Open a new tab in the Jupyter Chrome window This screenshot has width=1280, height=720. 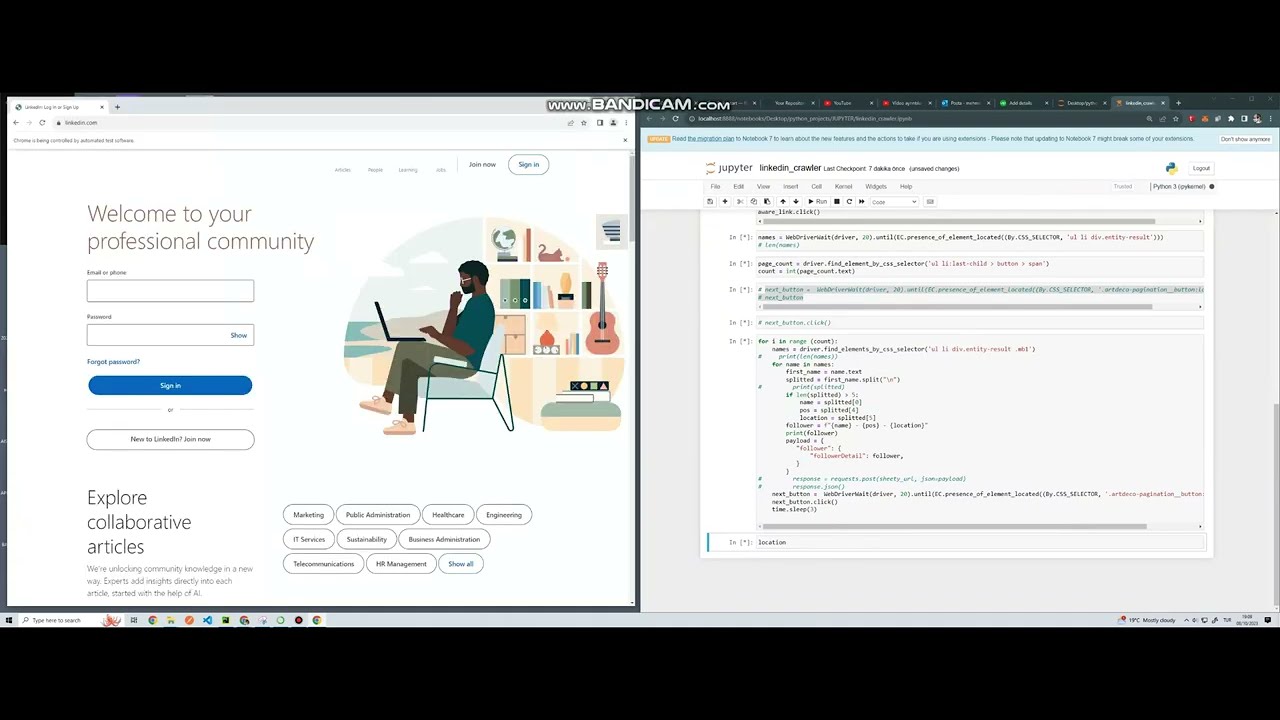click(1178, 103)
